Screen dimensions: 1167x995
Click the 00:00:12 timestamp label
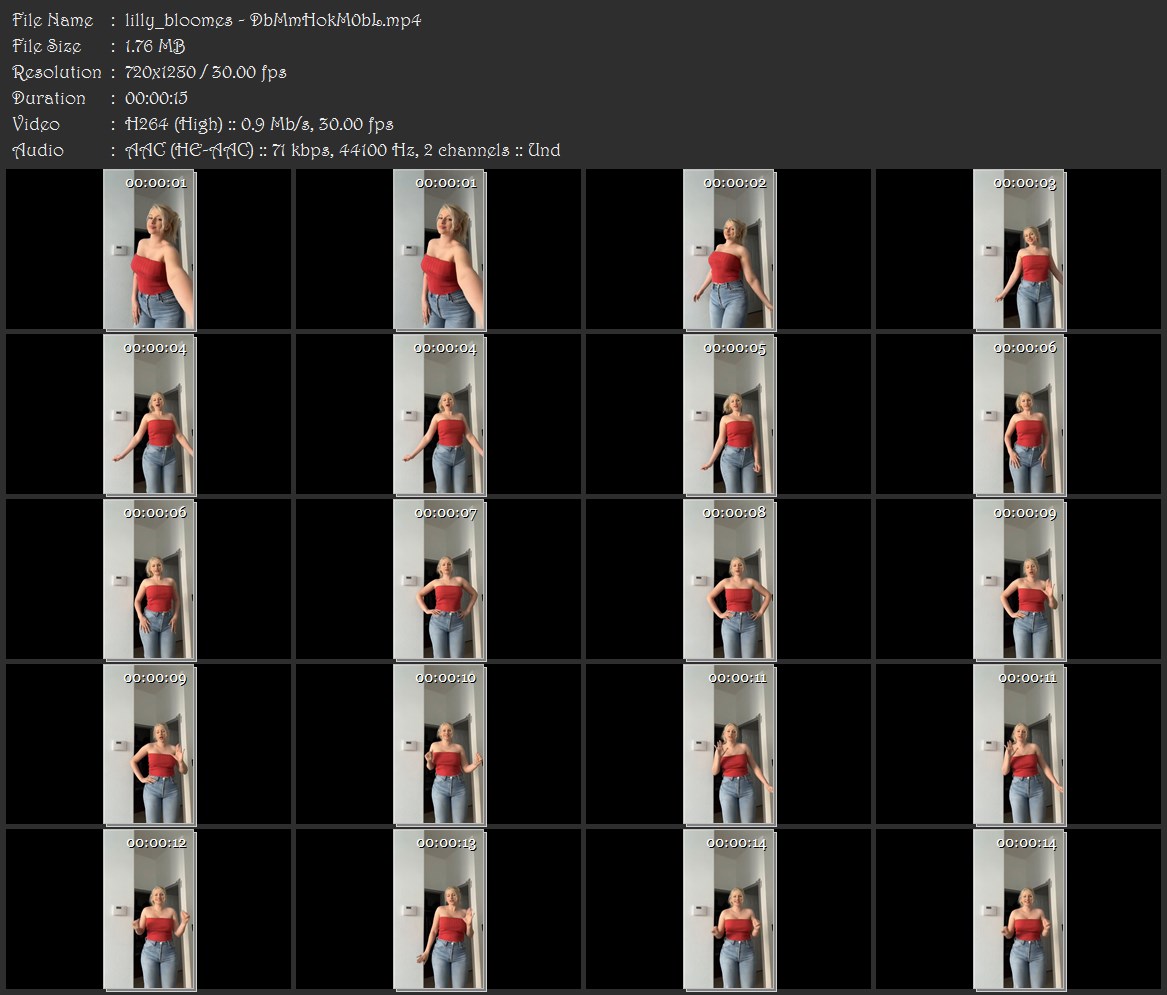click(156, 844)
